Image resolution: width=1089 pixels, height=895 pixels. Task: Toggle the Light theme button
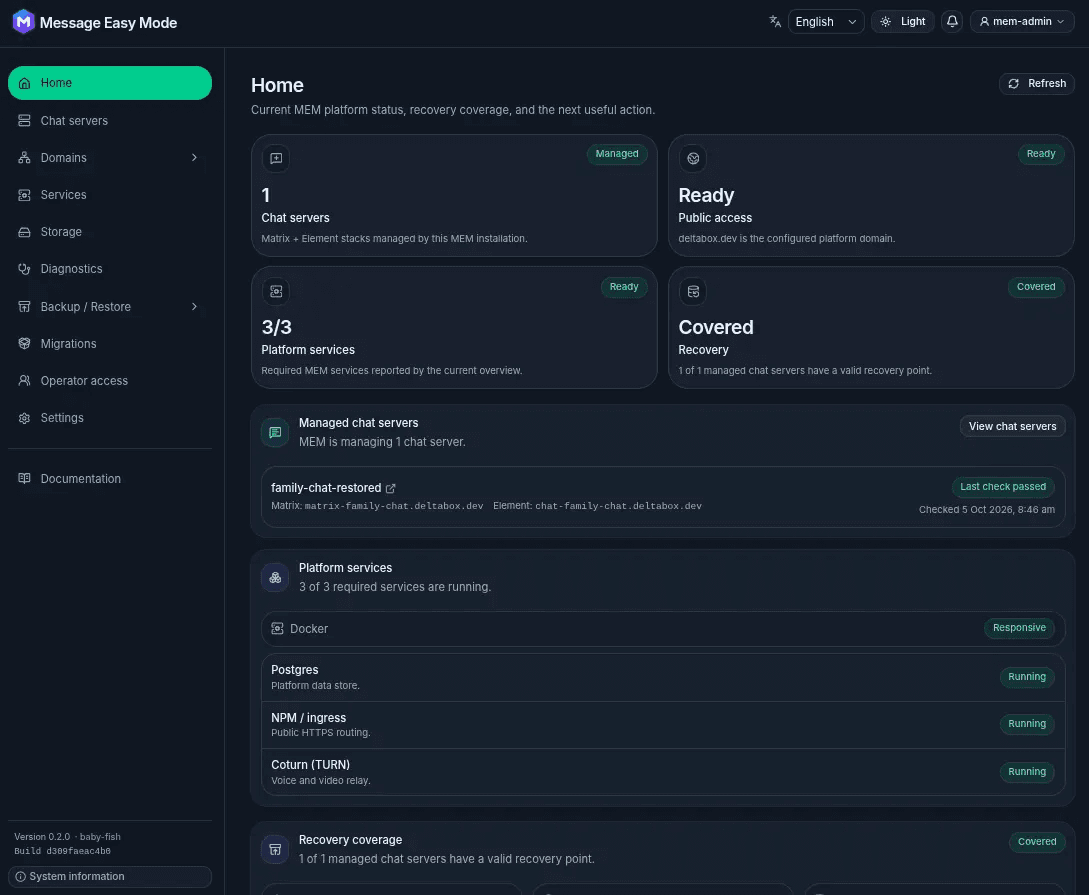(903, 22)
